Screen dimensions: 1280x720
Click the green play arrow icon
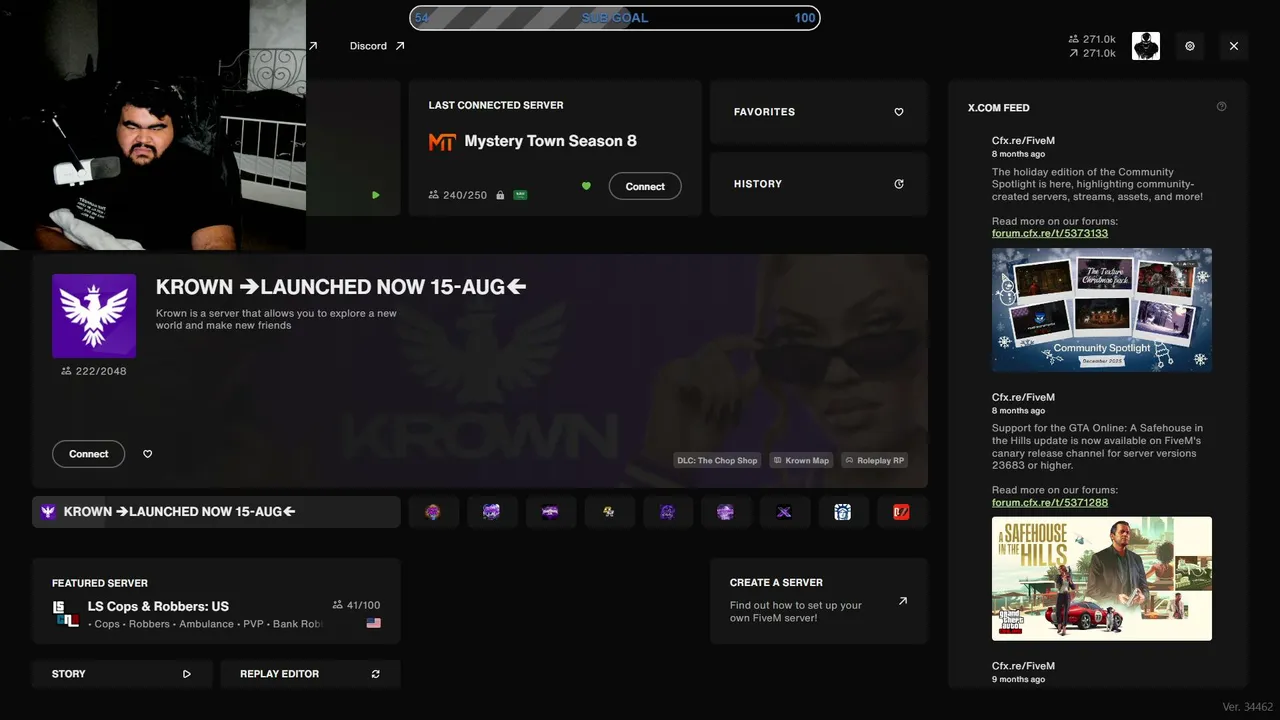point(376,195)
